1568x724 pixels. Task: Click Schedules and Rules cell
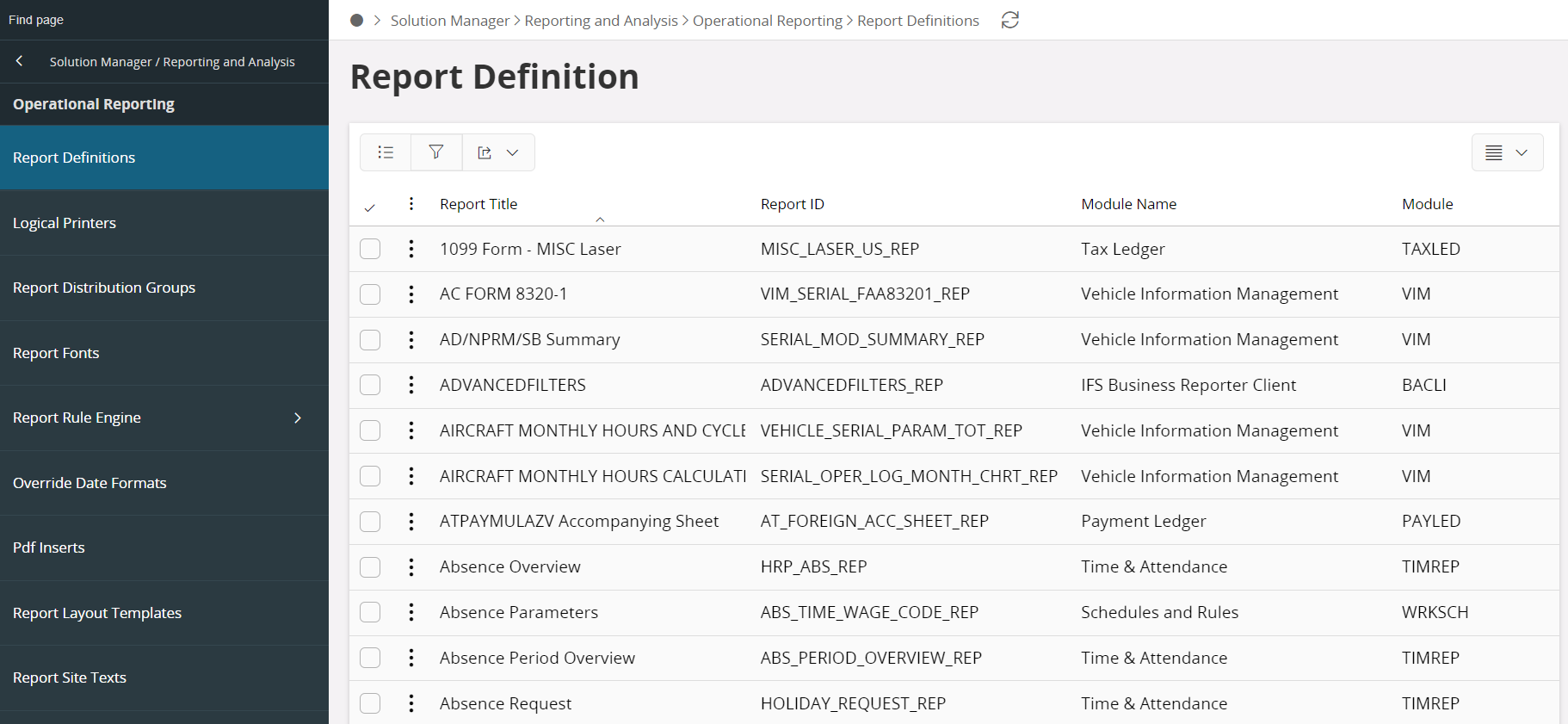1160,612
